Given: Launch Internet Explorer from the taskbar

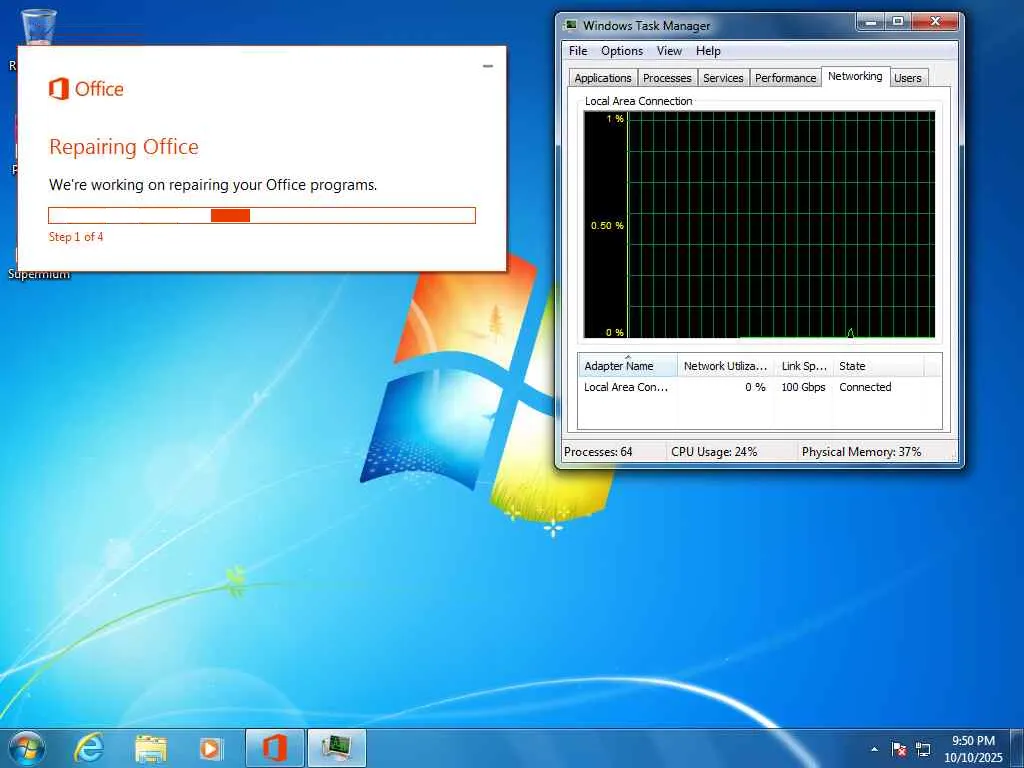Looking at the screenshot, I should pyautogui.click(x=88, y=748).
